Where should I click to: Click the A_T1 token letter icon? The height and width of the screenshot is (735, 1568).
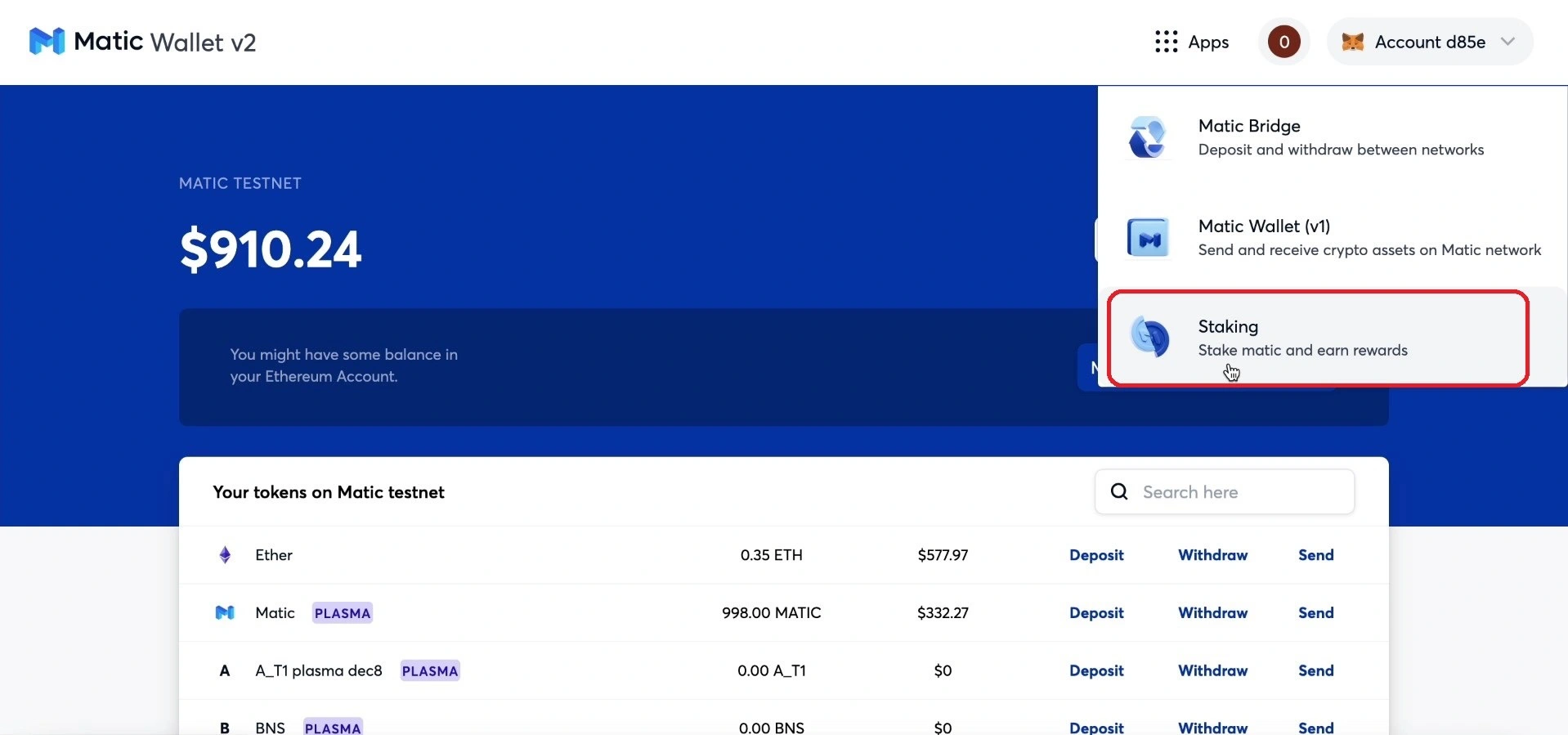pyautogui.click(x=225, y=670)
